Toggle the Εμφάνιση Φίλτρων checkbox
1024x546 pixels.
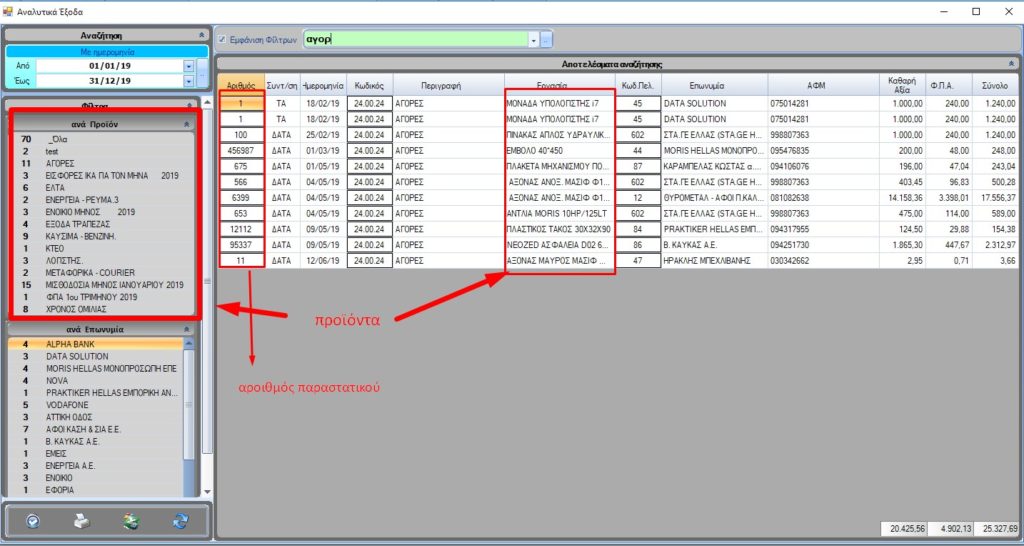222,40
